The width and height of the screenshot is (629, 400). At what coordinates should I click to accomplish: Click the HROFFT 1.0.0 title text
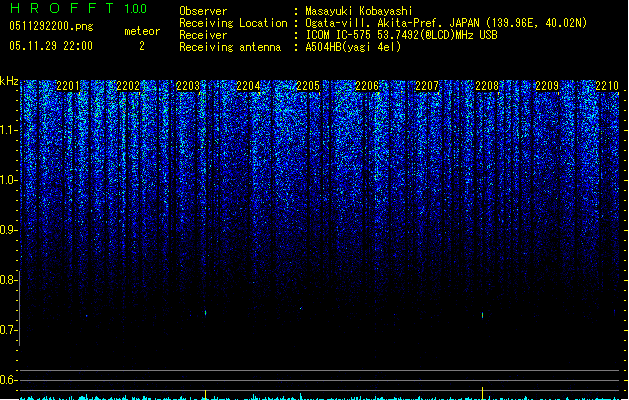pos(78,8)
